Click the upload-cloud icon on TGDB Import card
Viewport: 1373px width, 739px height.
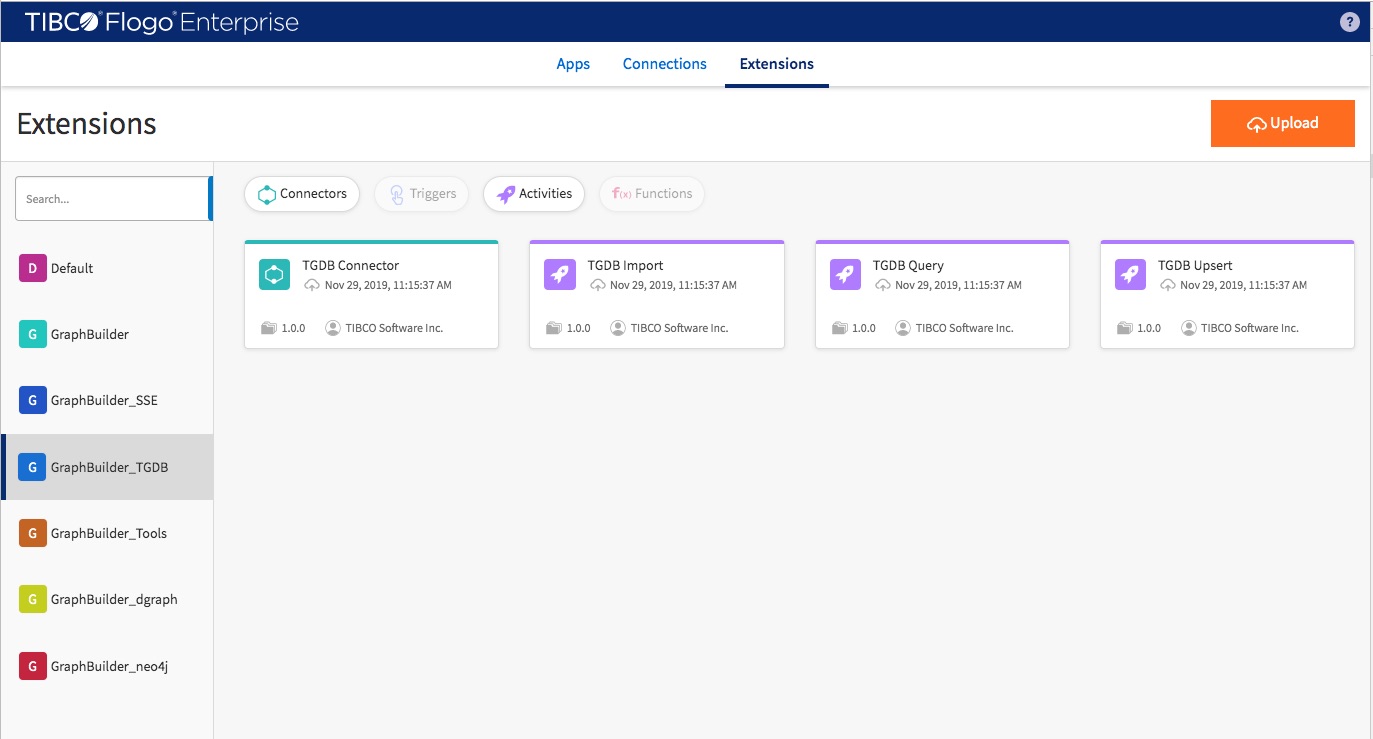(x=597, y=285)
